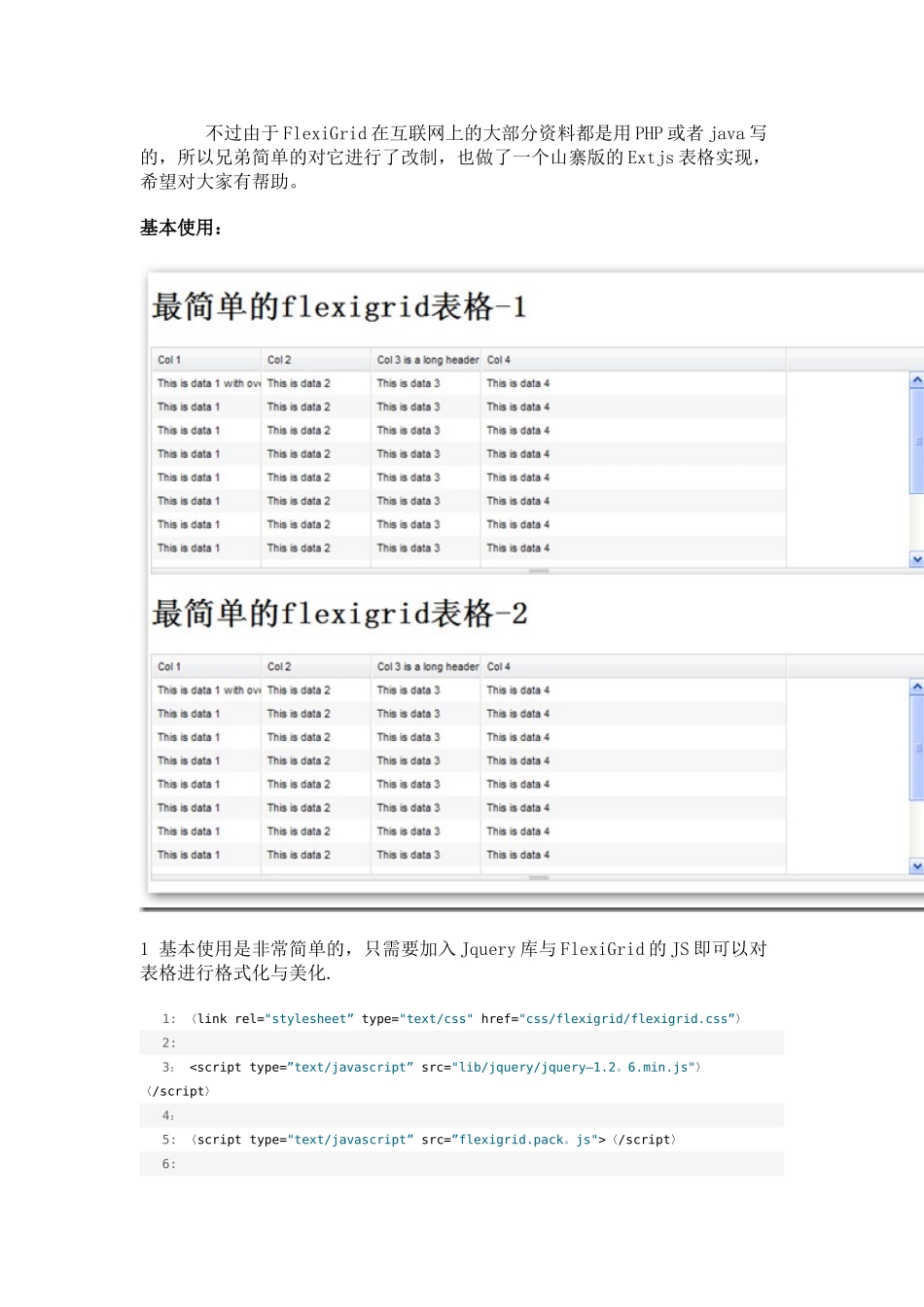Click paragraph starting '不过由于FlexiGrid在互联网上'
The image size is (924, 1307).
point(453,158)
